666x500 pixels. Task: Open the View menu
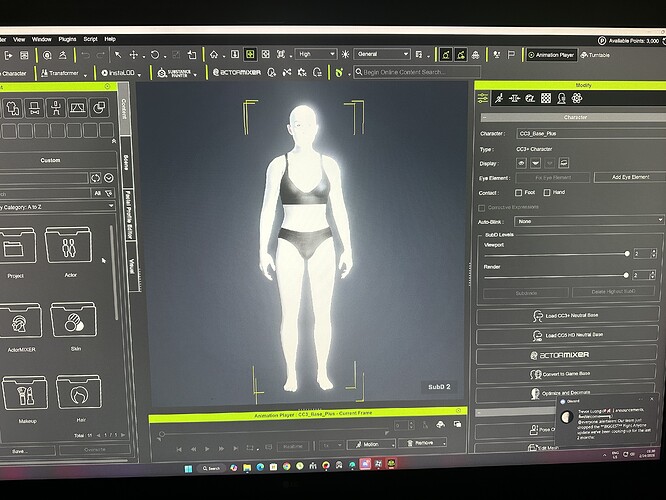[x=19, y=40]
